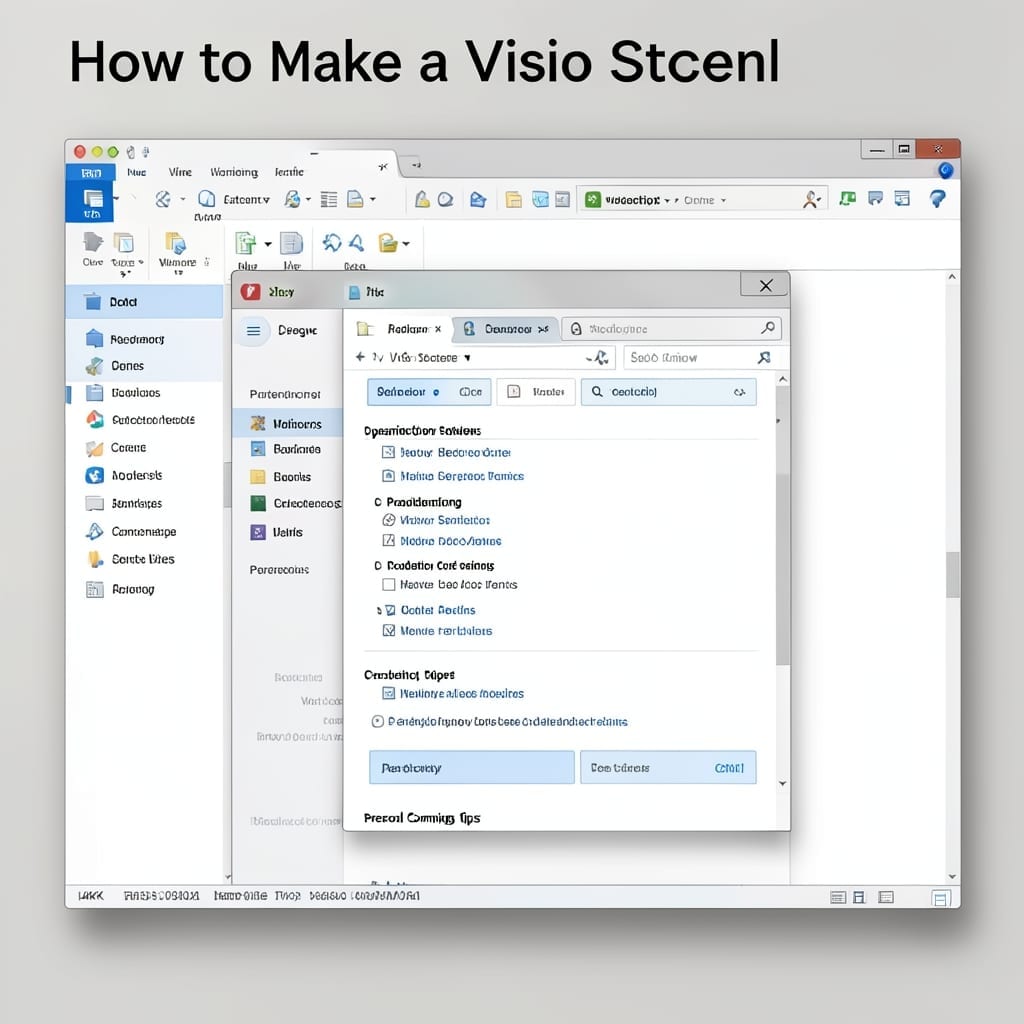Click the Eatcent page icon in toolbar
1024x1024 pixels.
coord(206,199)
